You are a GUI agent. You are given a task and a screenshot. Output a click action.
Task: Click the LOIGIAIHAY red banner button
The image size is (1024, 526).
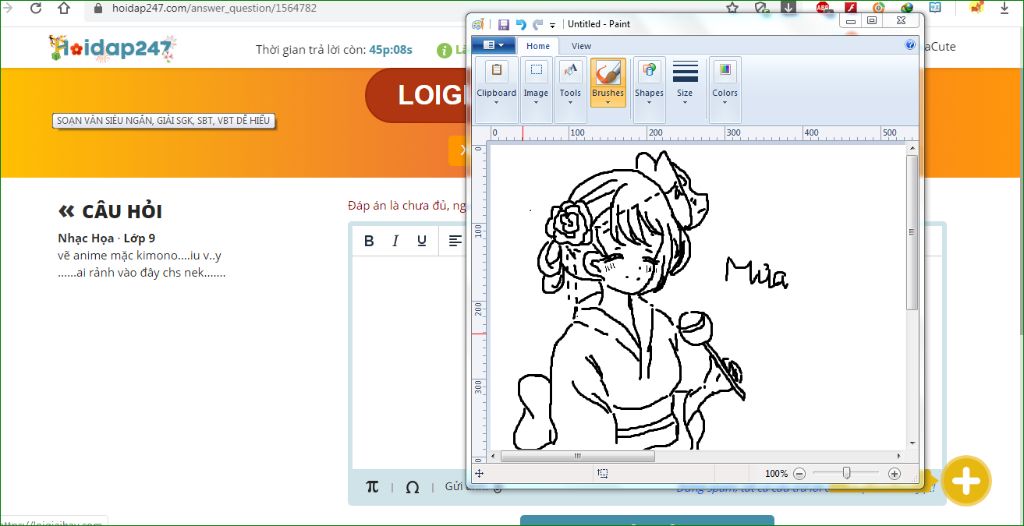(418, 95)
